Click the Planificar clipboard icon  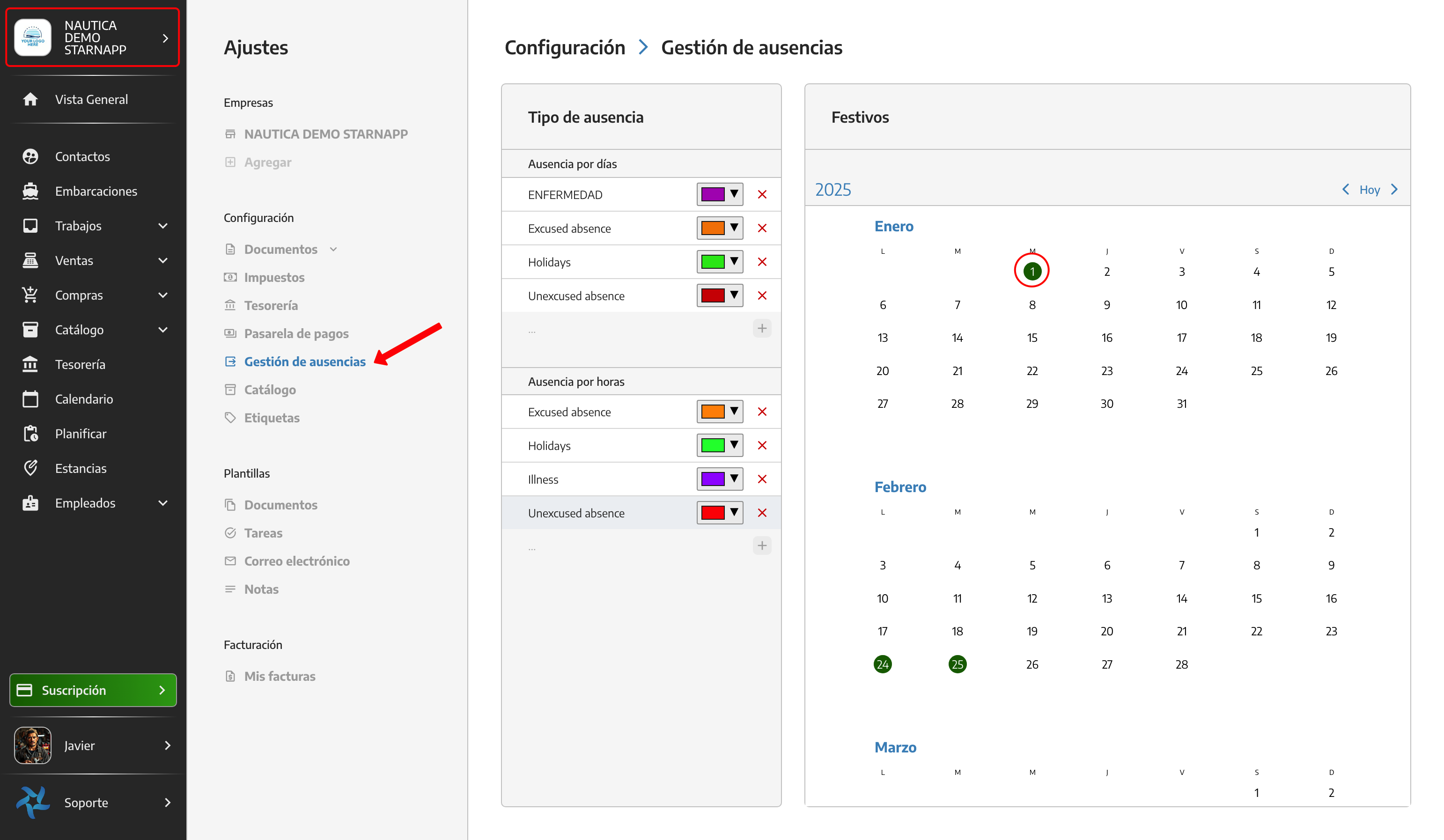[x=30, y=433]
